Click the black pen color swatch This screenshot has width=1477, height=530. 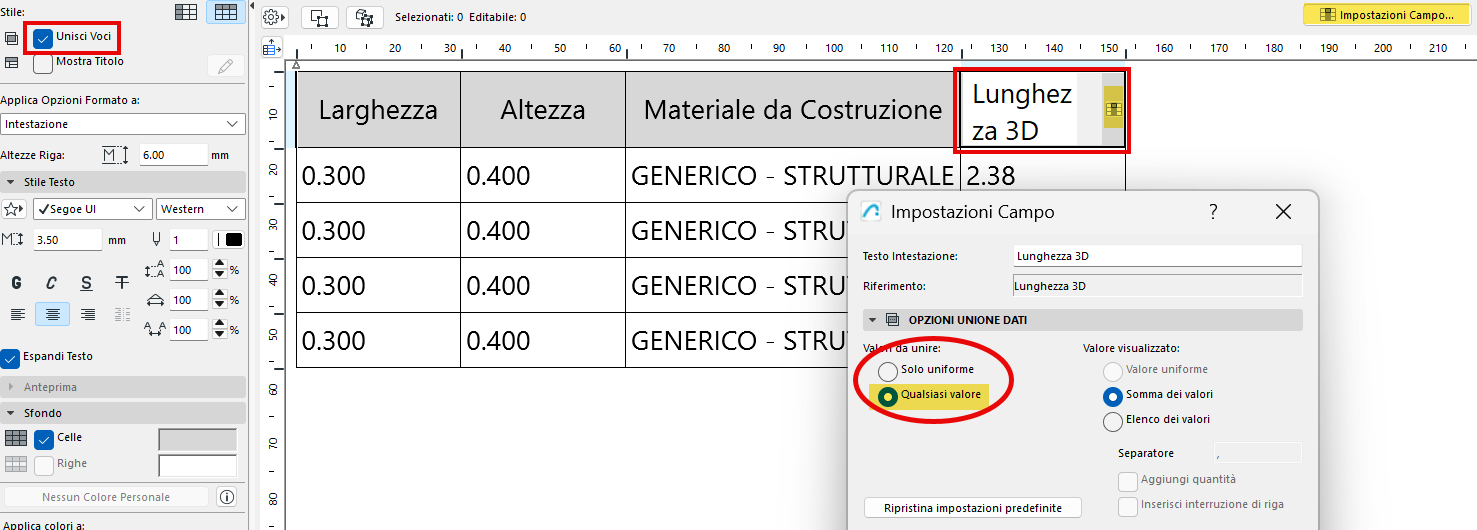(233, 239)
